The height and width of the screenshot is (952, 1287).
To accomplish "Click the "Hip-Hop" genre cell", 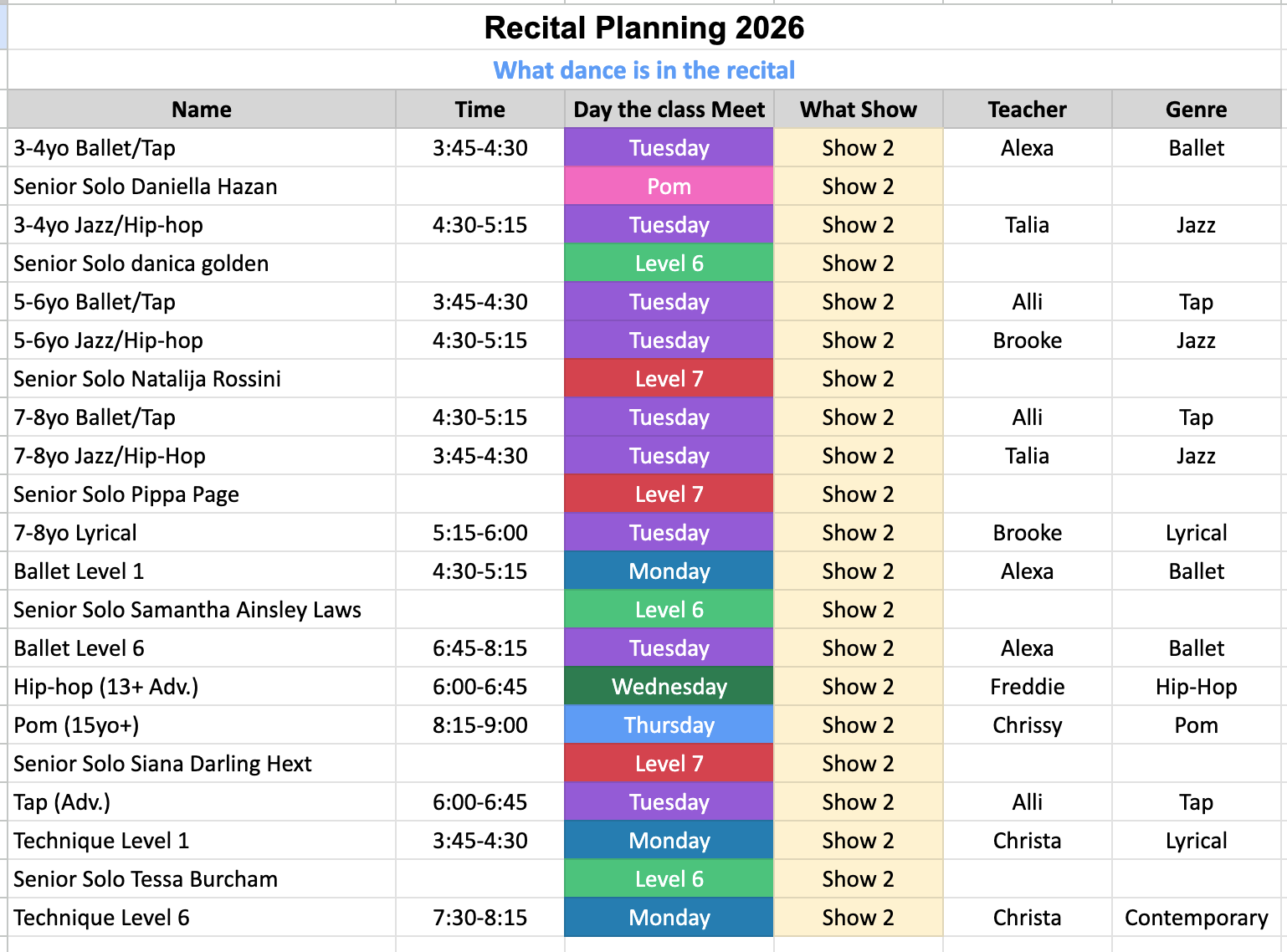I will click(1196, 687).
